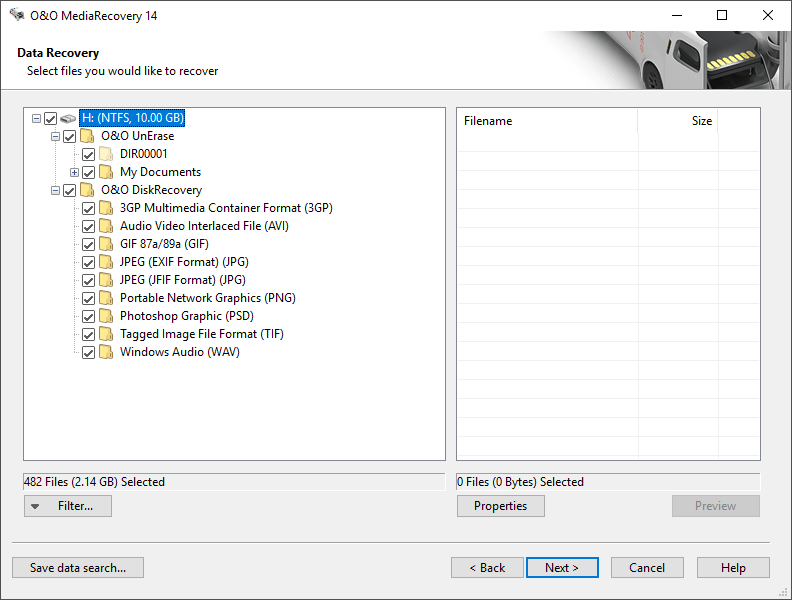Click the Portable Network Graphics folder icon
Viewport: 792px width, 600px height.
tap(106, 298)
